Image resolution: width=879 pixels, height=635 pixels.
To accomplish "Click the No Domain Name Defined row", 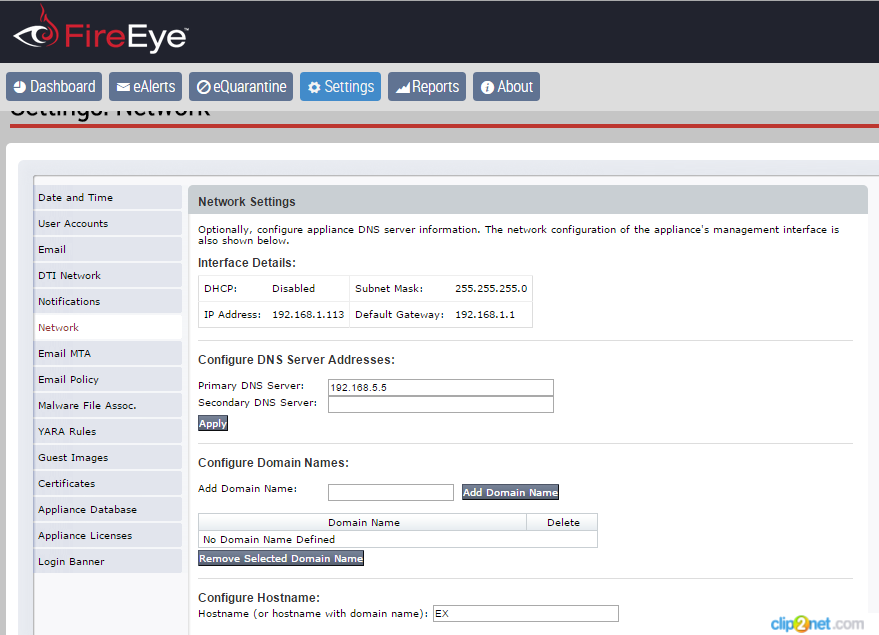I will tap(398, 539).
